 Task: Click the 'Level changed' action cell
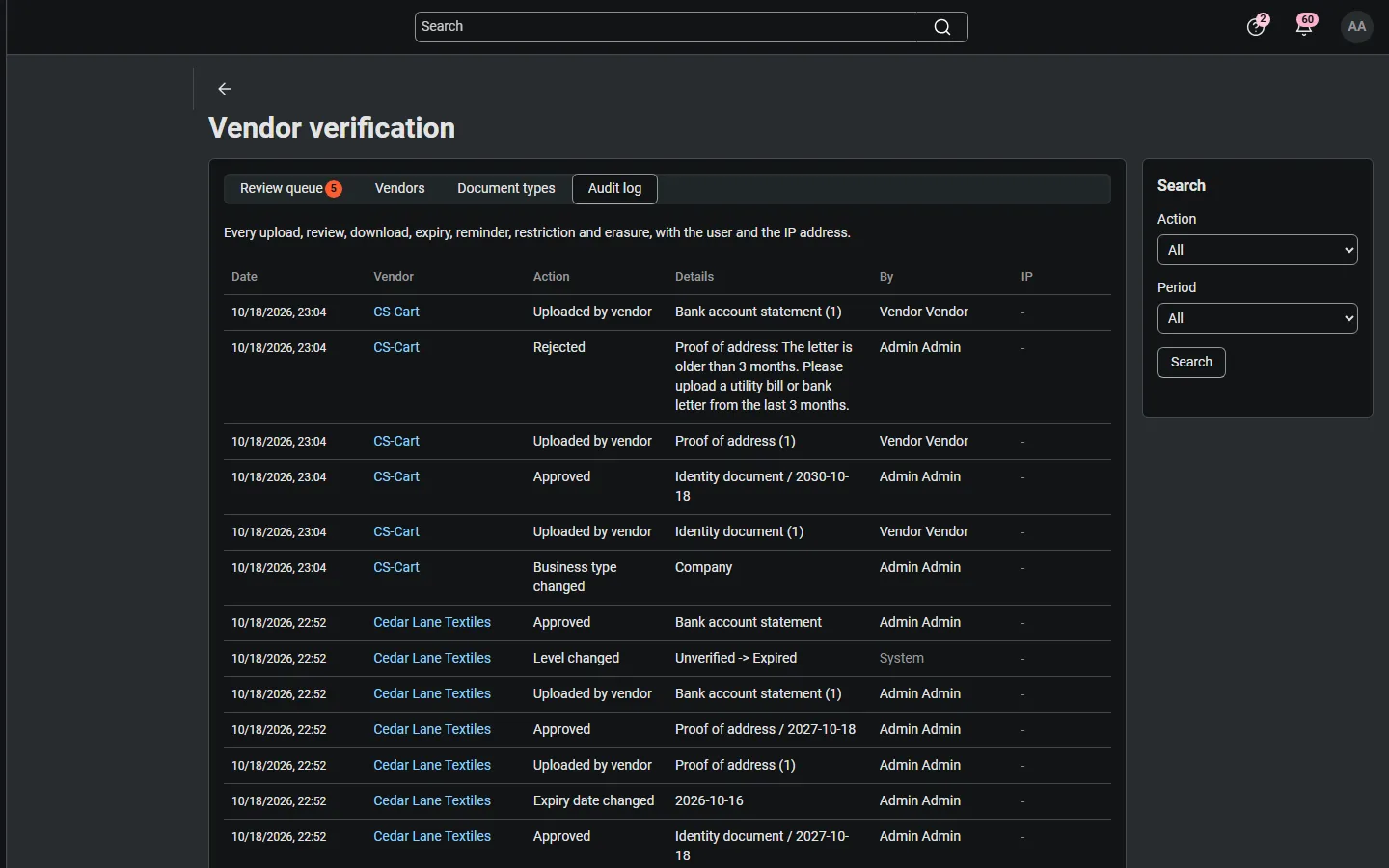(577, 658)
